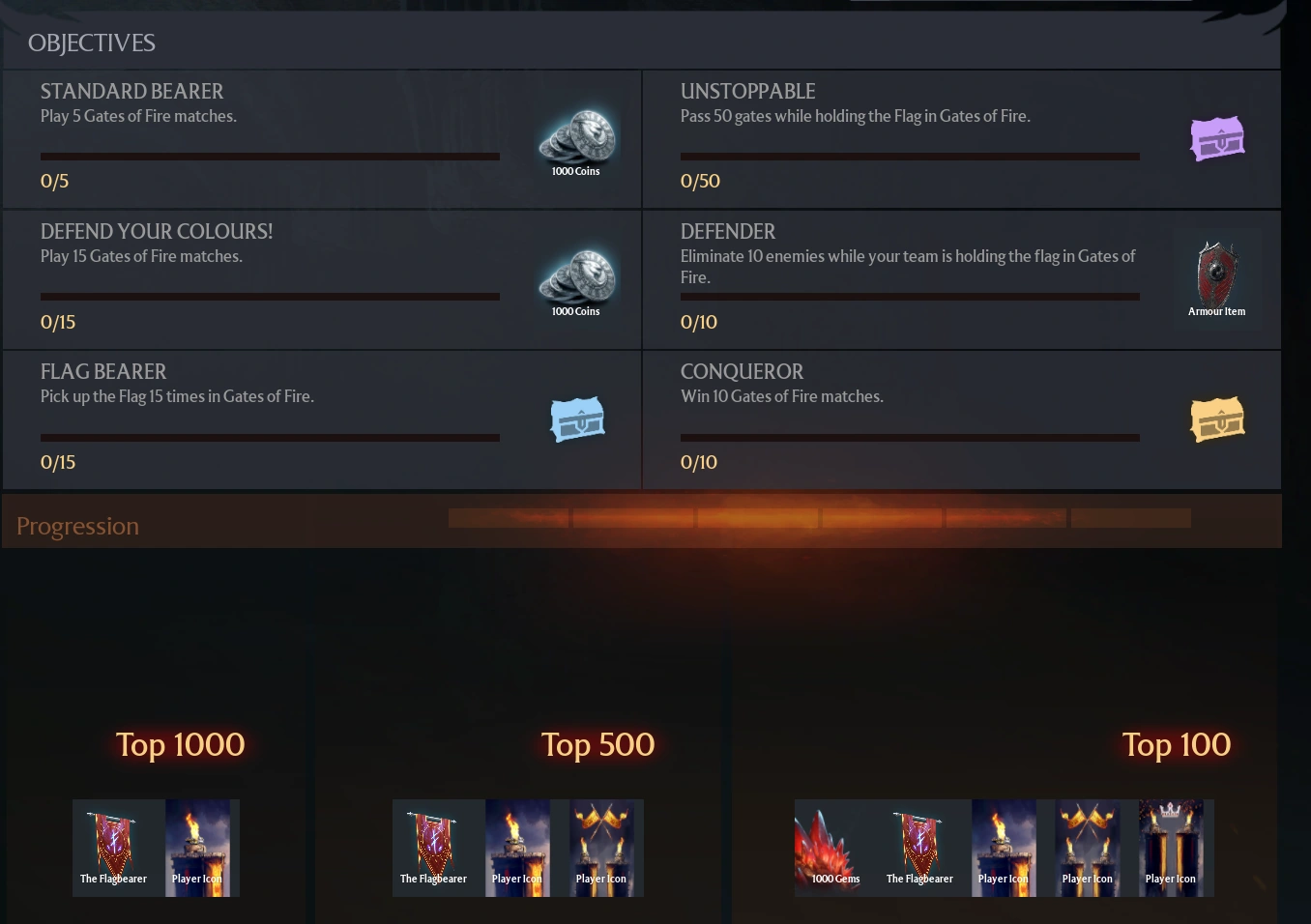Select the Armour Item shield reward icon
This screenshot has width=1311, height=924.
(x=1216, y=278)
